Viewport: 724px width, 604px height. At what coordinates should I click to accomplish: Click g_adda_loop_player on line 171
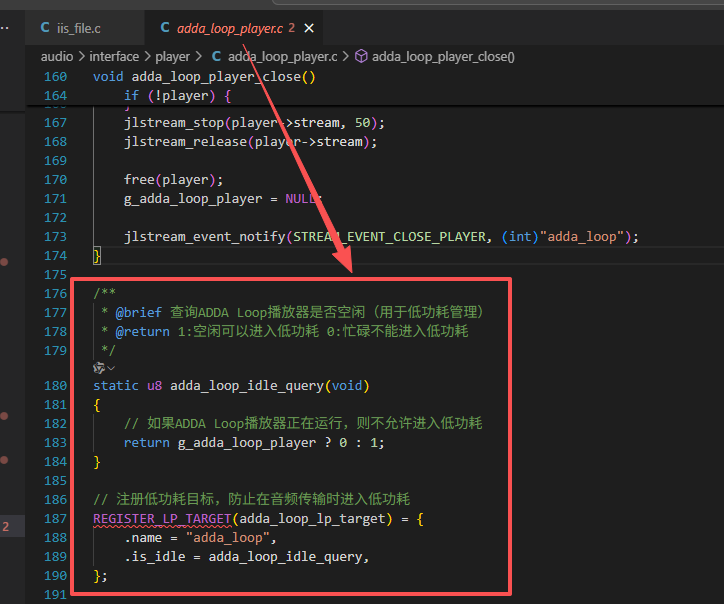point(193,199)
